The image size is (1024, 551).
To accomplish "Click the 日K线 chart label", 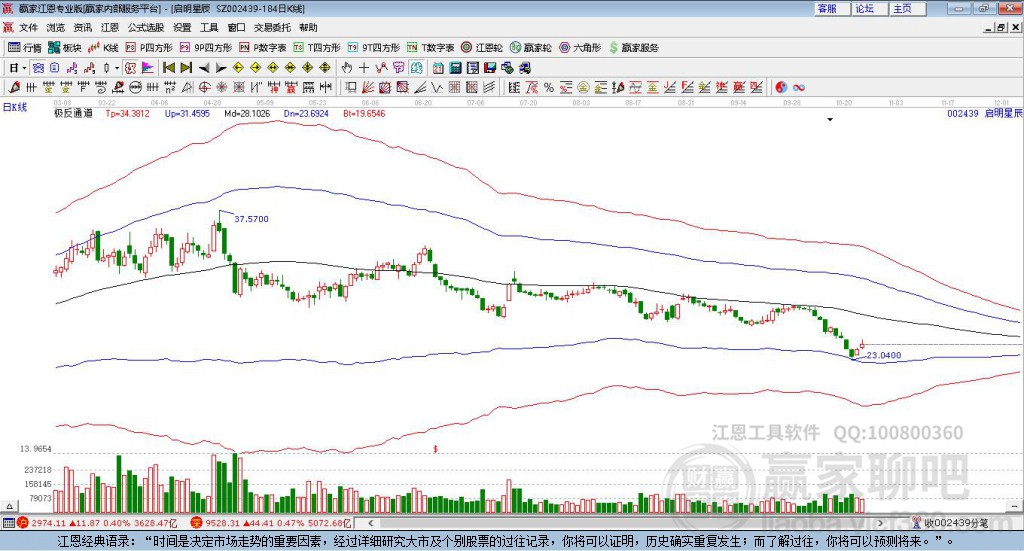I will 15,107.
